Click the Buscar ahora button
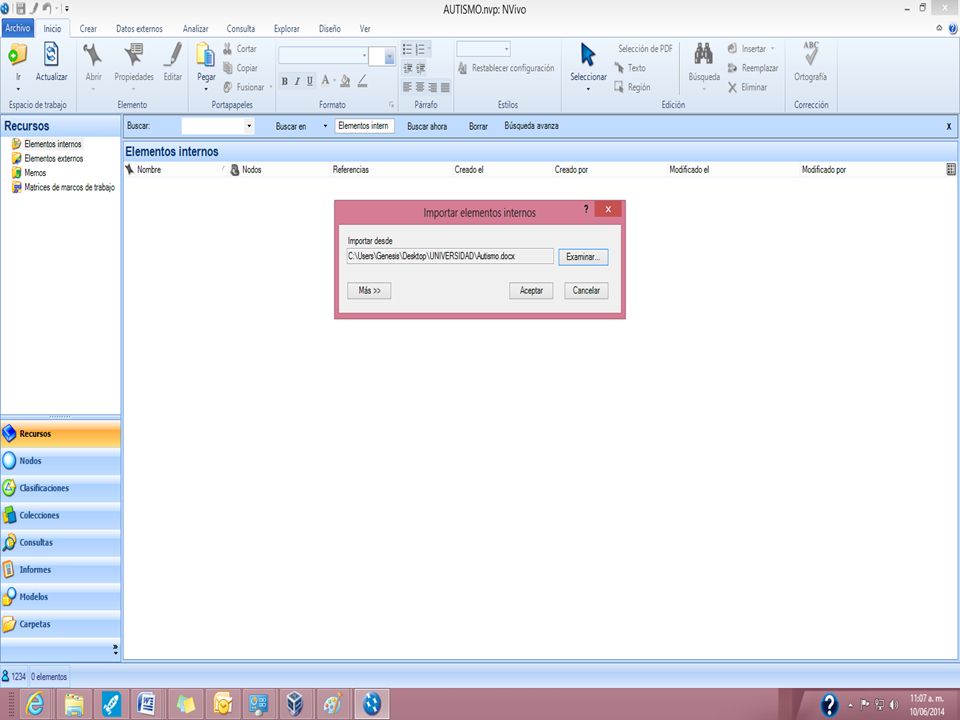 [427, 126]
